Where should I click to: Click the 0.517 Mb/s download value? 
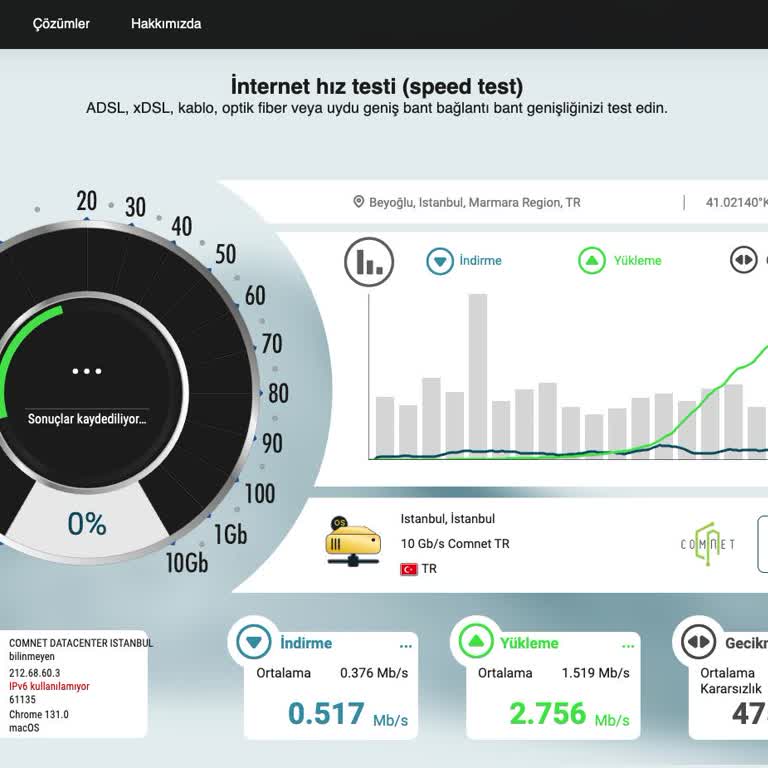[x=348, y=714]
